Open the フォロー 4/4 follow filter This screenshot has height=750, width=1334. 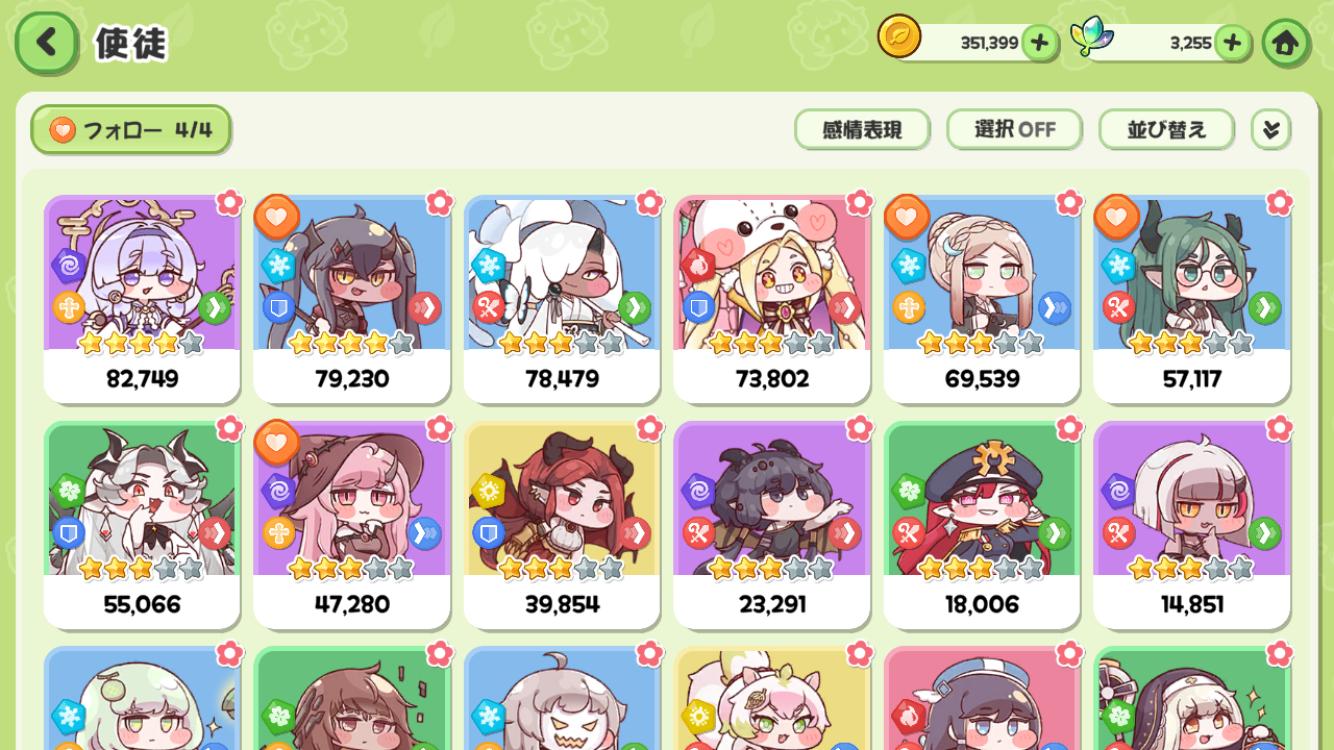coord(131,130)
